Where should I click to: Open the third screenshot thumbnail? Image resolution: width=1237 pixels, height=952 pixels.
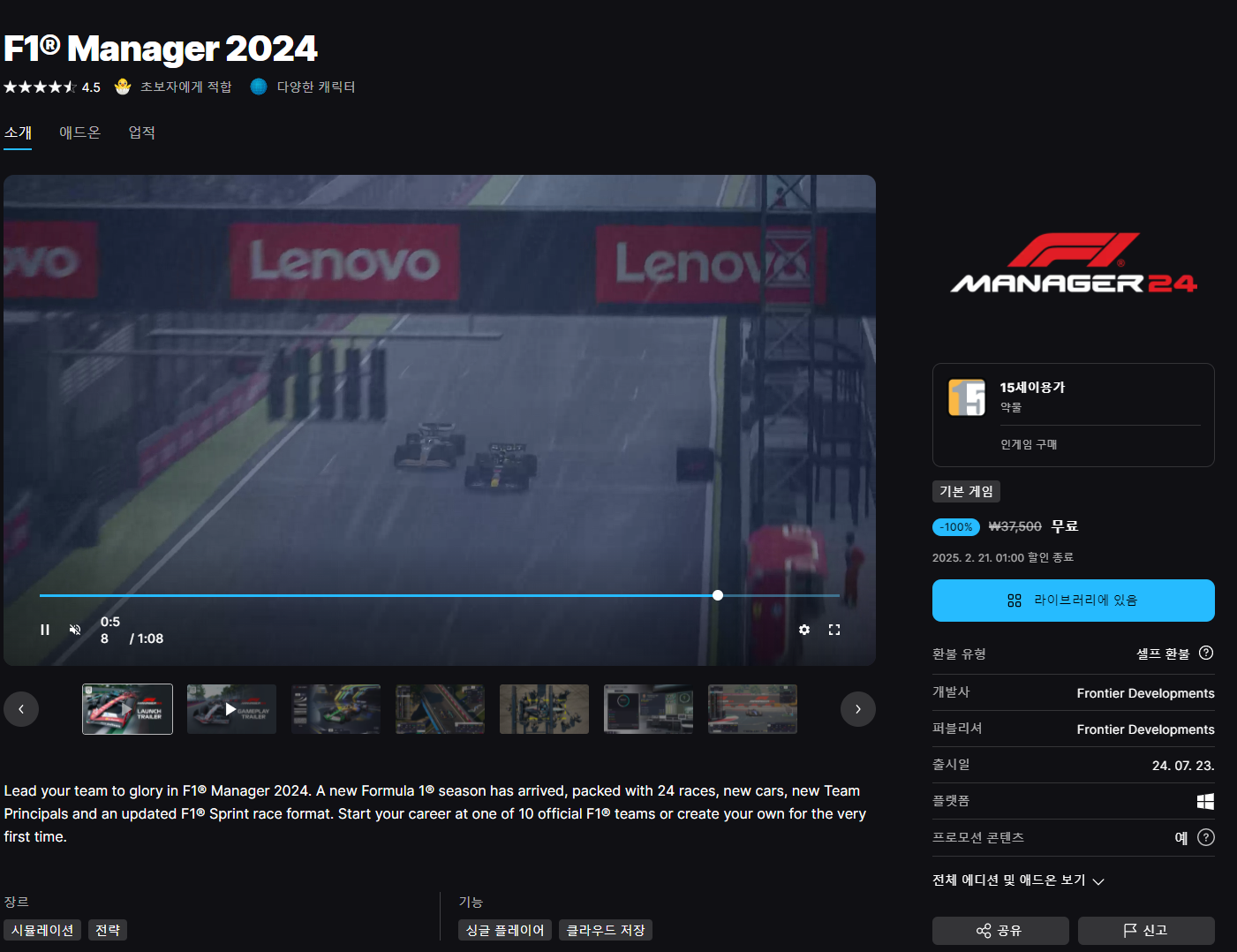click(336, 709)
